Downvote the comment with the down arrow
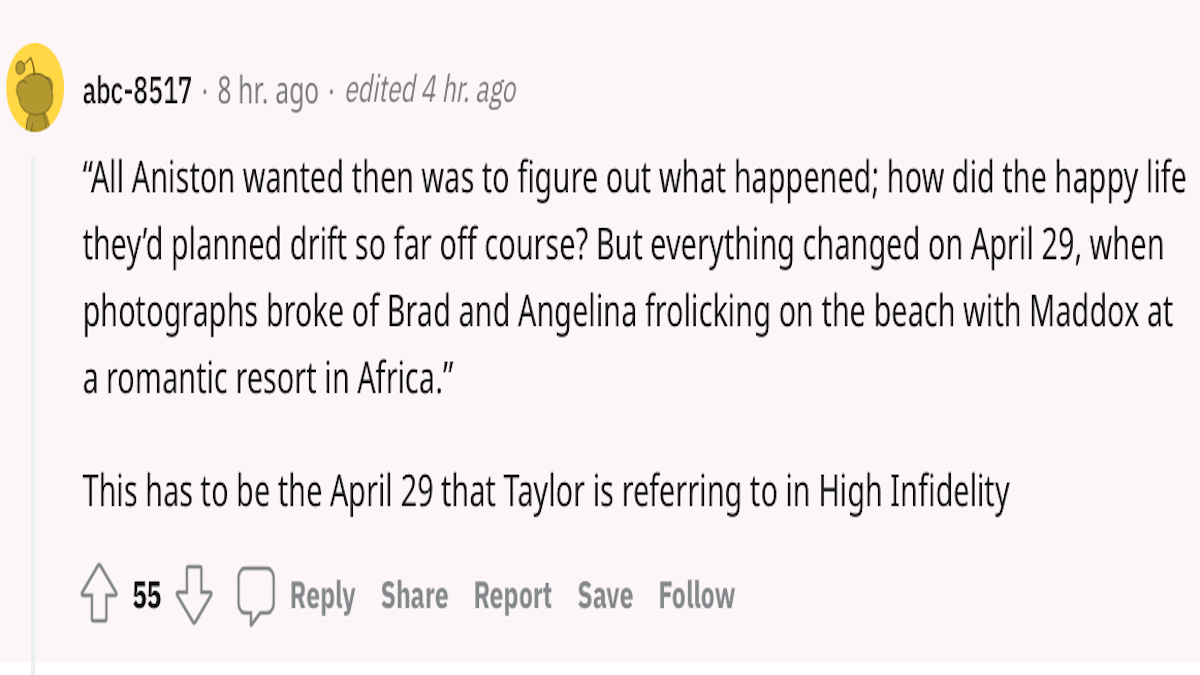1200x675 pixels. (x=193, y=597)
